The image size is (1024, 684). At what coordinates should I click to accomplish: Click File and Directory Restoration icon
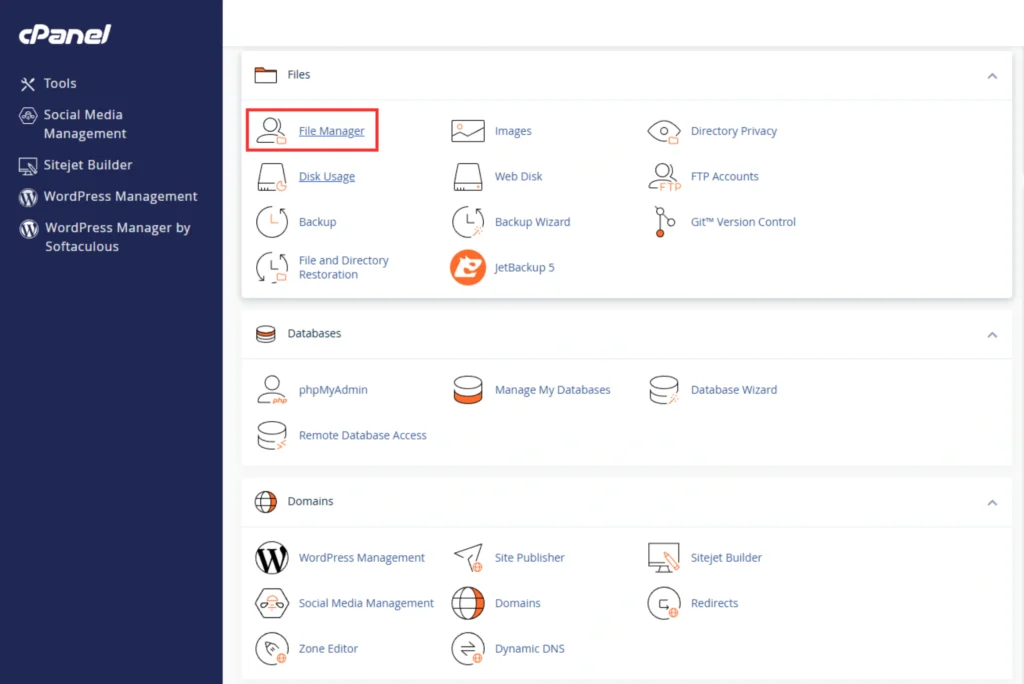pyautogui.click(x=272, y=267)
